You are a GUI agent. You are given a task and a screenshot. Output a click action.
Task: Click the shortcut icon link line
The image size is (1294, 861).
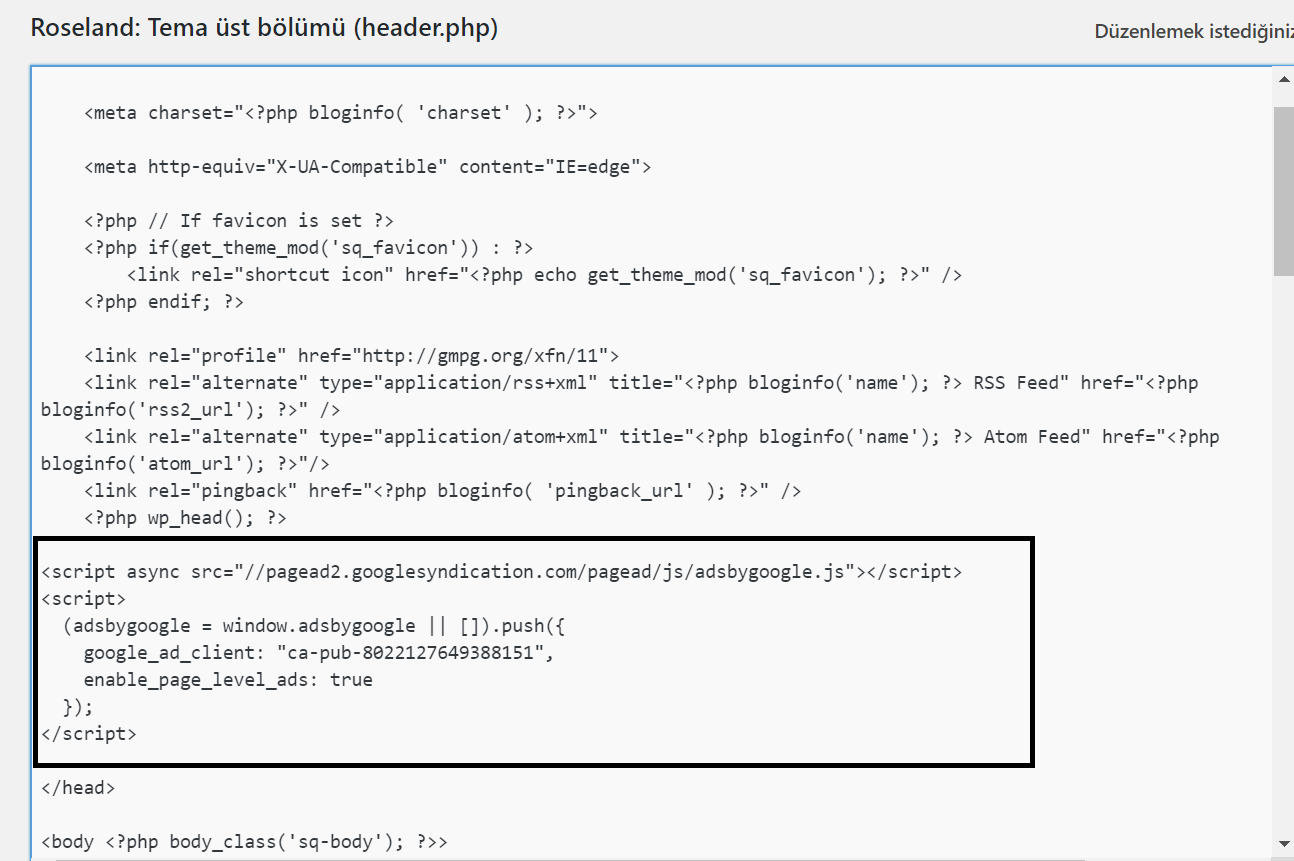click(544, 275)
